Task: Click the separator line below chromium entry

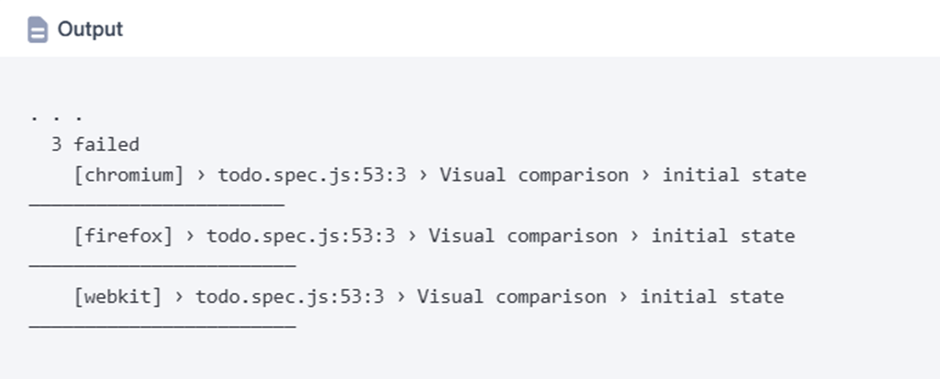Action: click(156, 205)
